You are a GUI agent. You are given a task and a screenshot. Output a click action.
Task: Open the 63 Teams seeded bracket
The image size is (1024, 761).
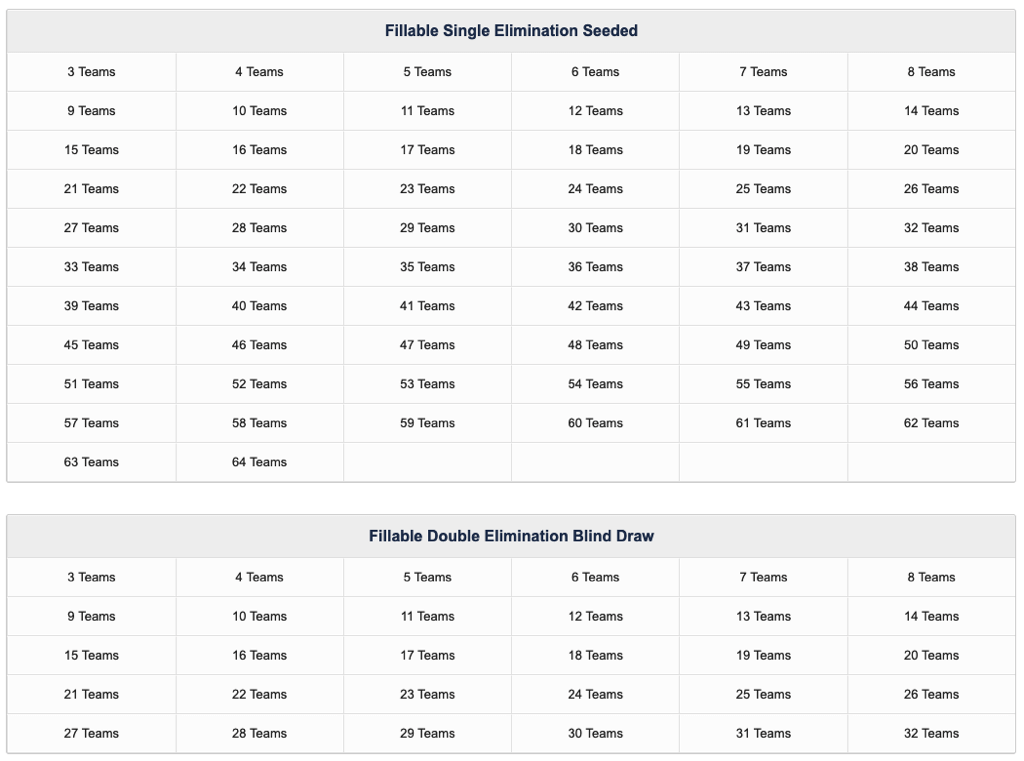(91, 462)
